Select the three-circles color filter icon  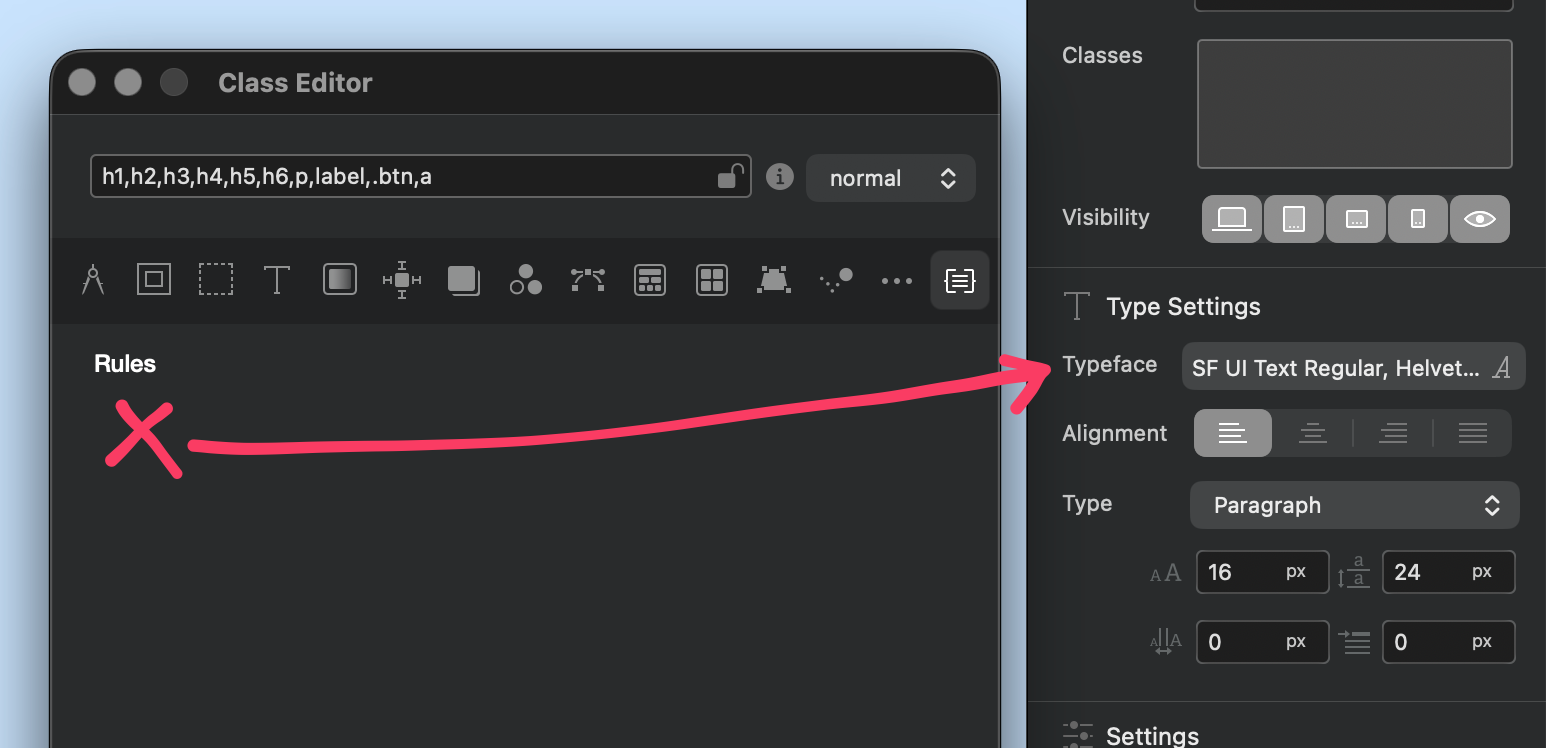(526, 280)
